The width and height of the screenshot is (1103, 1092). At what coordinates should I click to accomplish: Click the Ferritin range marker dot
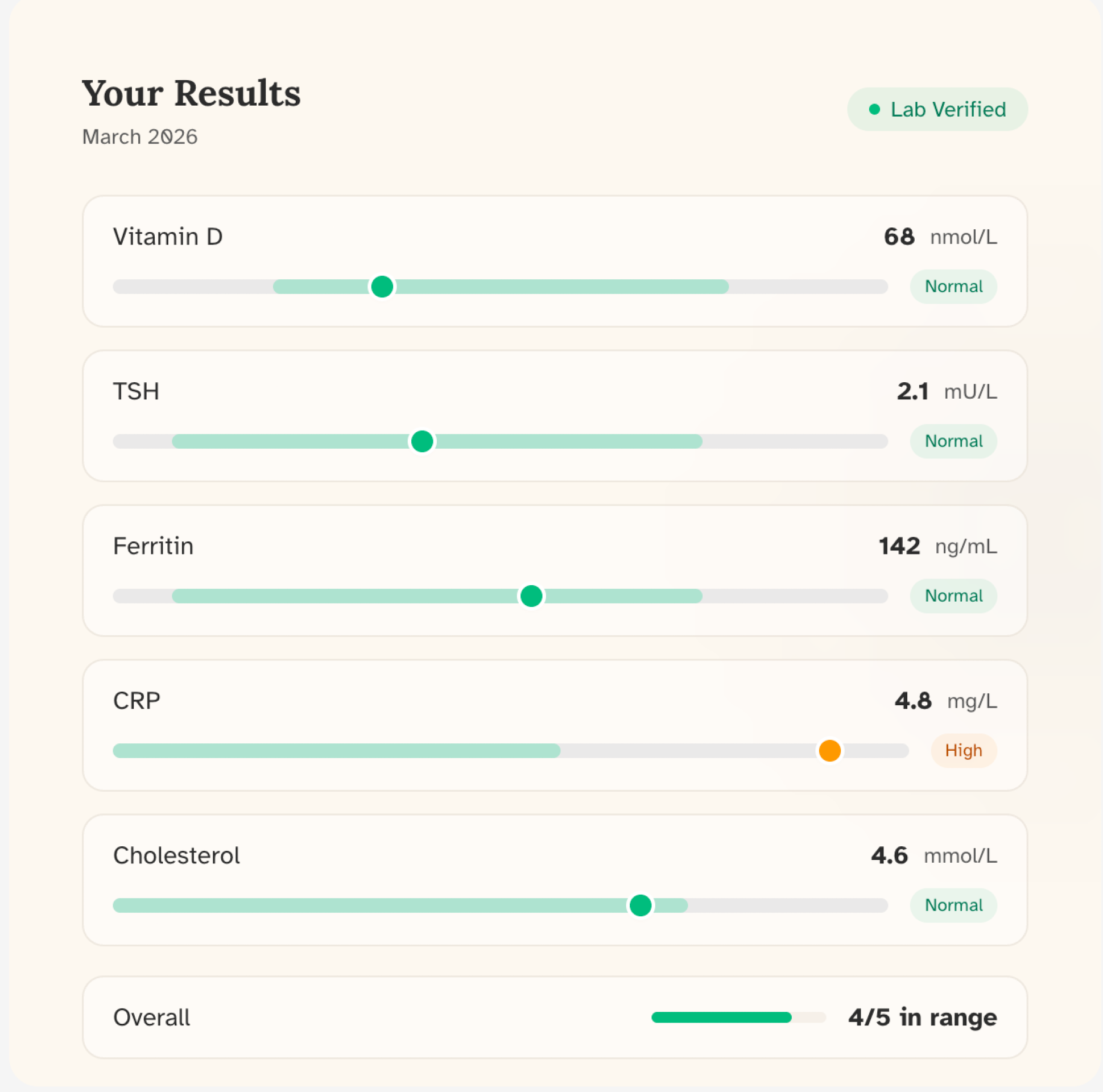(x=531, y=596)
